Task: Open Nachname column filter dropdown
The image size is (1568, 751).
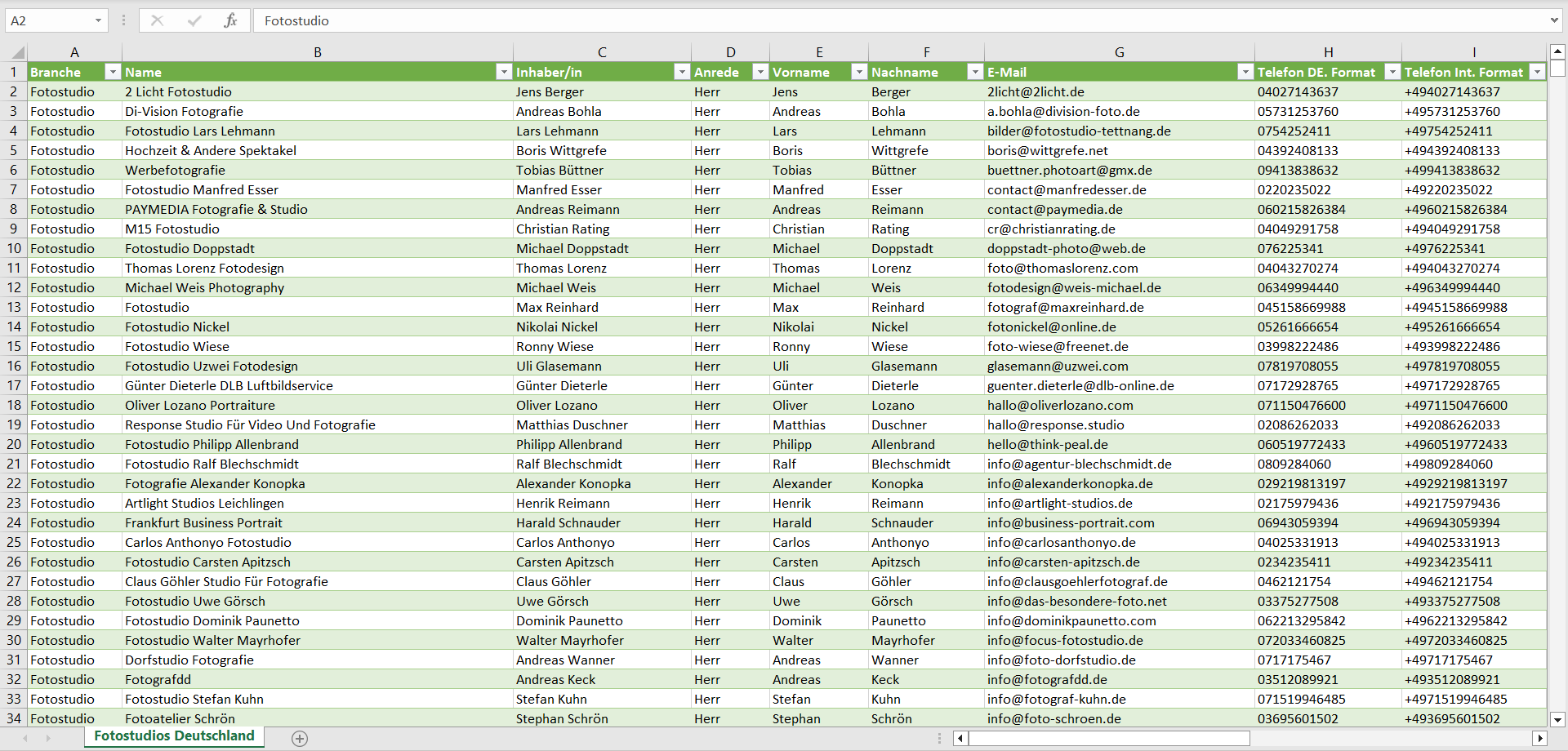Action: click(x=974, y=72)
